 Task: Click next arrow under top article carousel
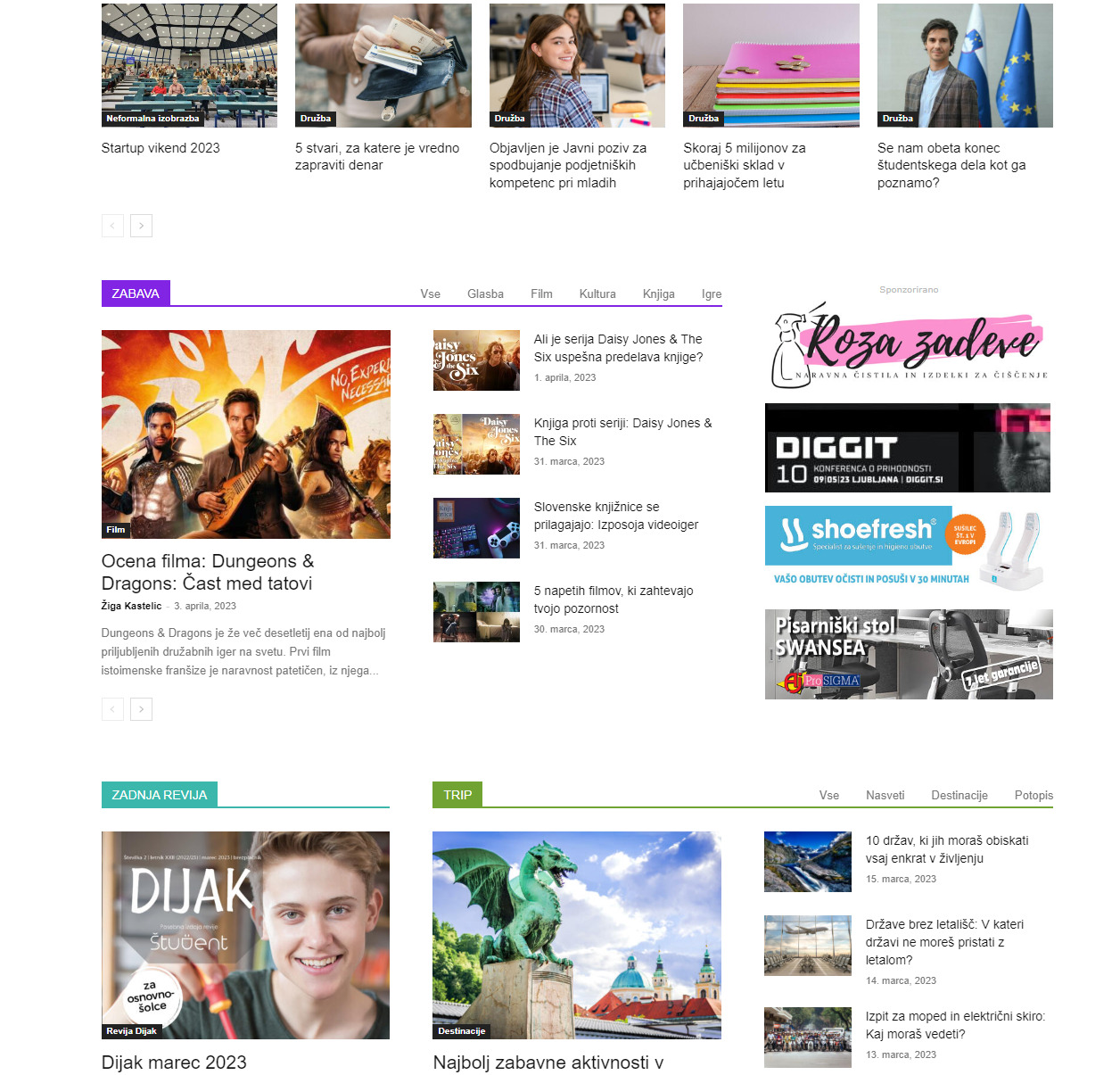[x=141, y=226]
